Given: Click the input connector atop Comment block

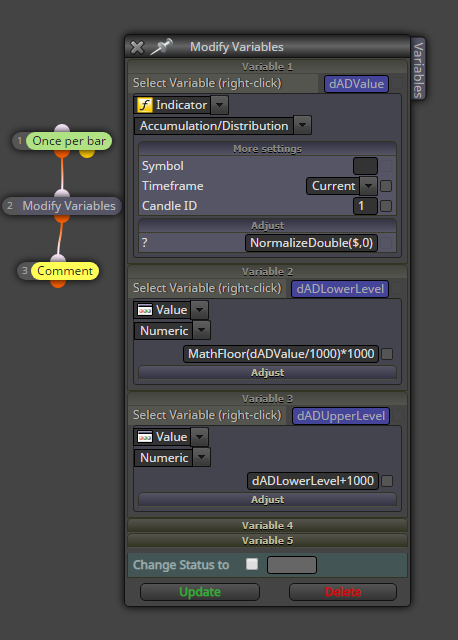Looking at the screenshot, I should (58, 258).
